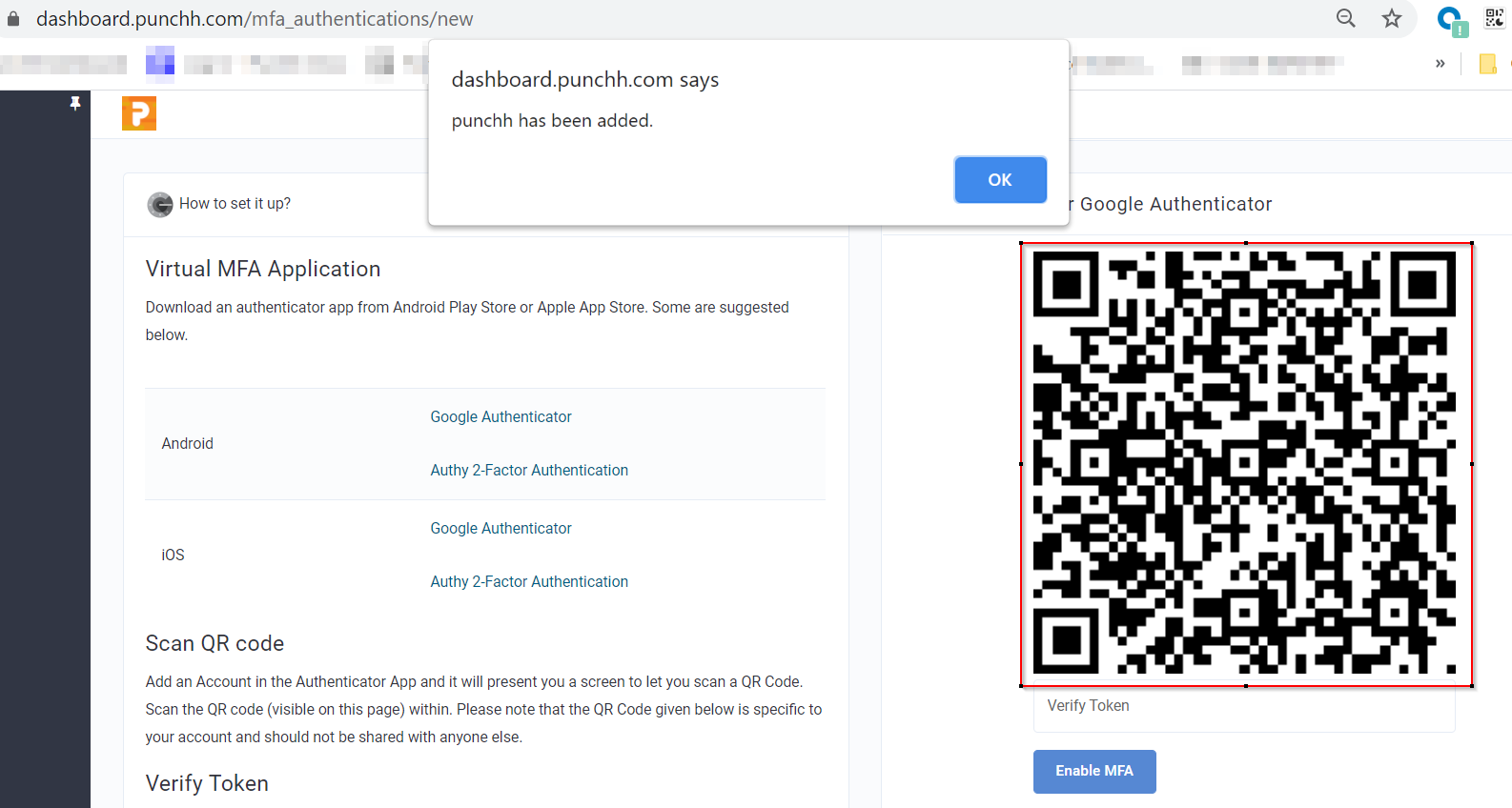Screen dimensions: 1512x808
Task: Click the MFA QR code image
Action: pos(1245,463)
